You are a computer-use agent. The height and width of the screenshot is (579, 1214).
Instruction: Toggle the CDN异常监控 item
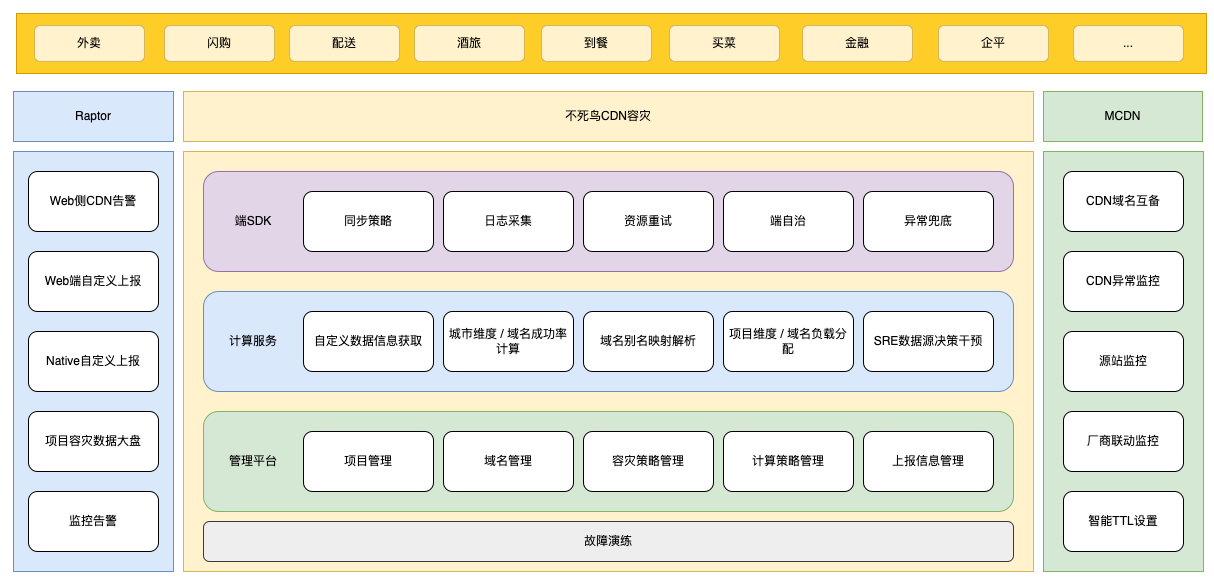pos(1122,281)
